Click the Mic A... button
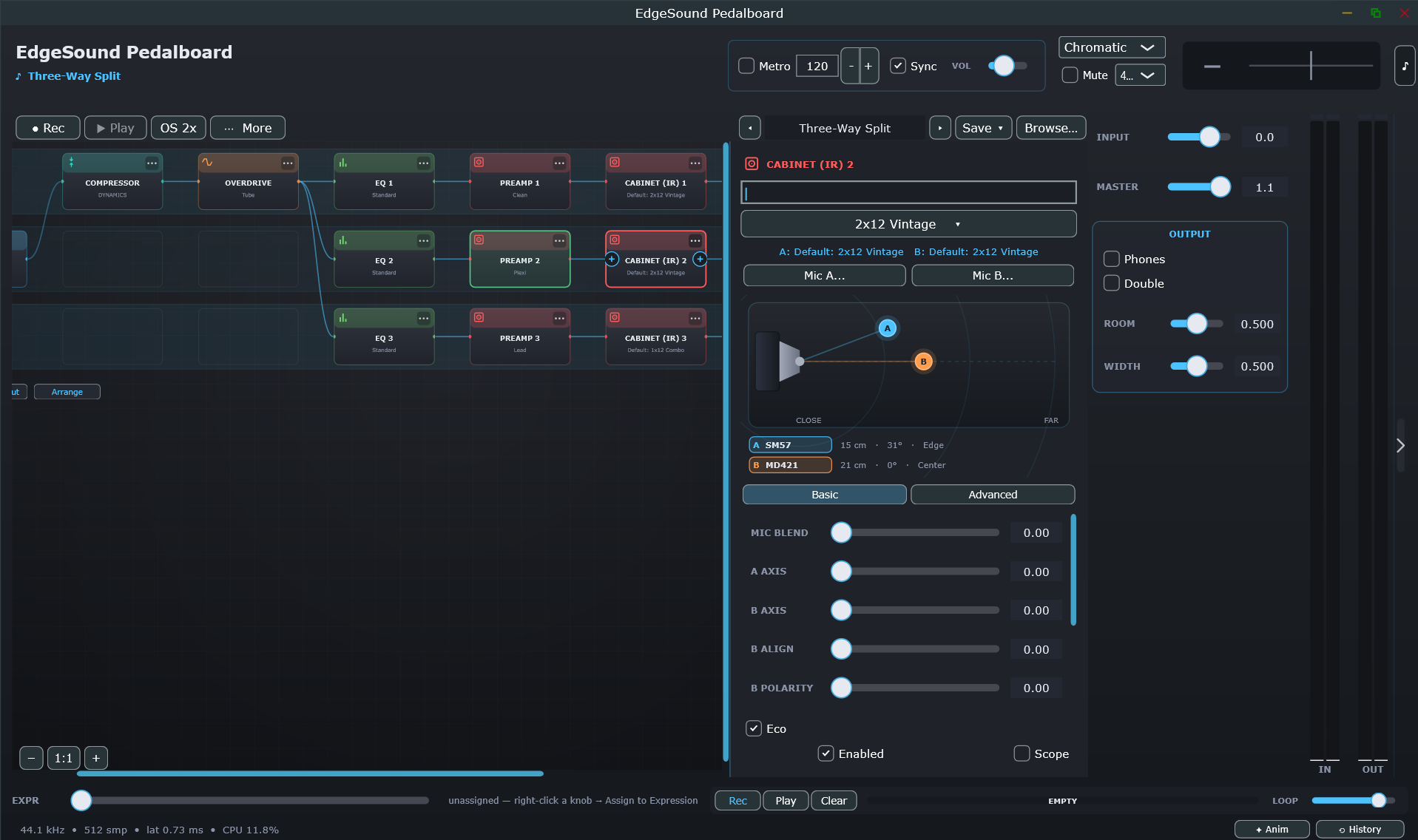The width and height of the screenshot is (1418, 840). click(x=825, y=275)
